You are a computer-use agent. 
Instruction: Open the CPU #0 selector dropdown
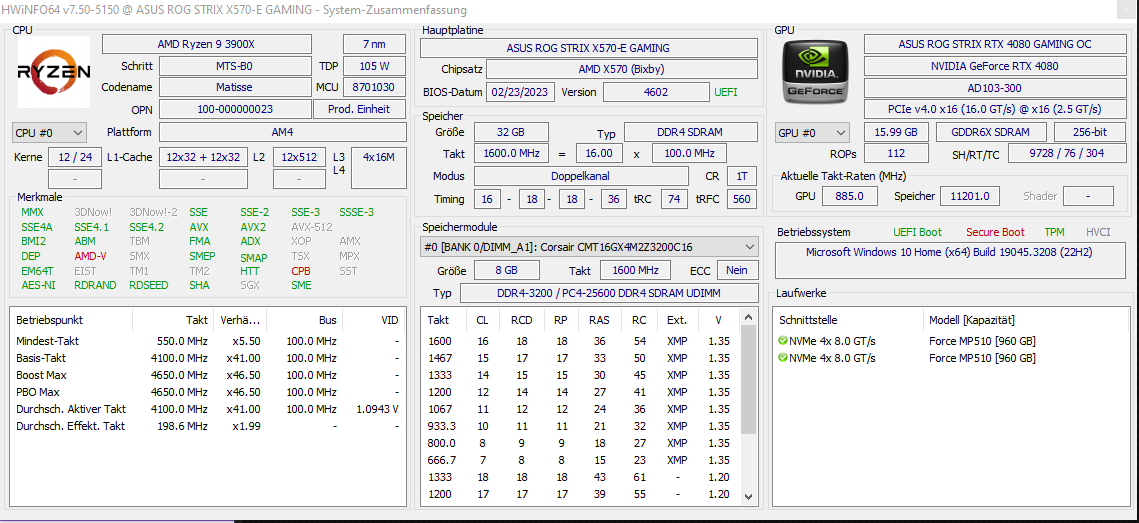tap(49, 133)
